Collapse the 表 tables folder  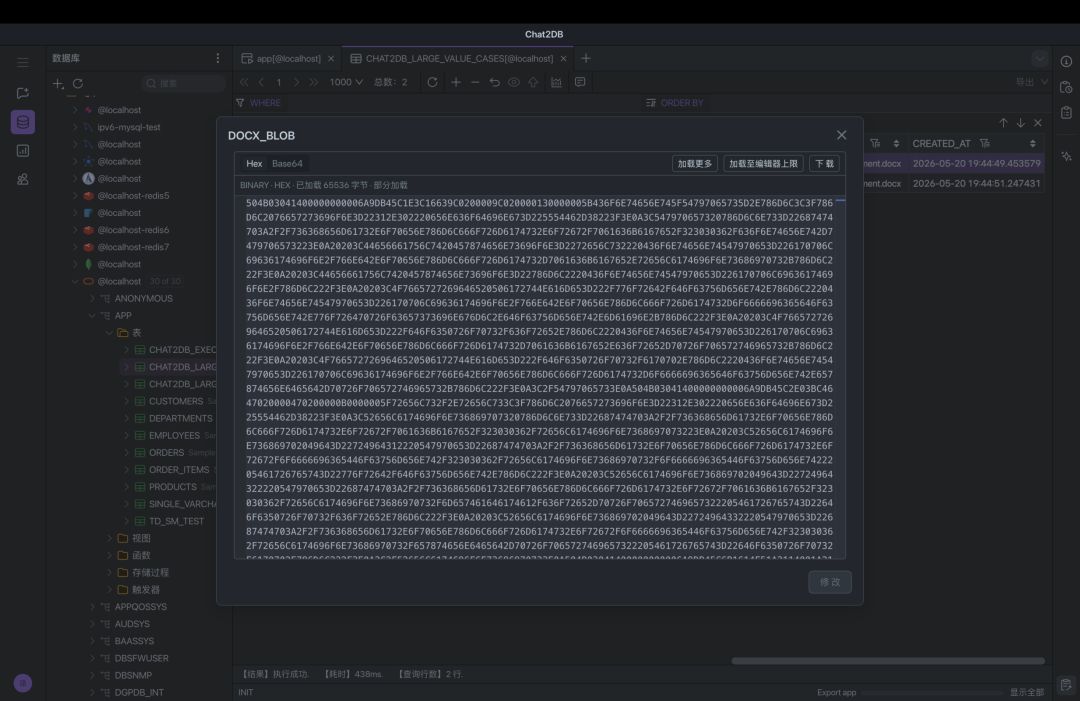(x=110, y=333)
